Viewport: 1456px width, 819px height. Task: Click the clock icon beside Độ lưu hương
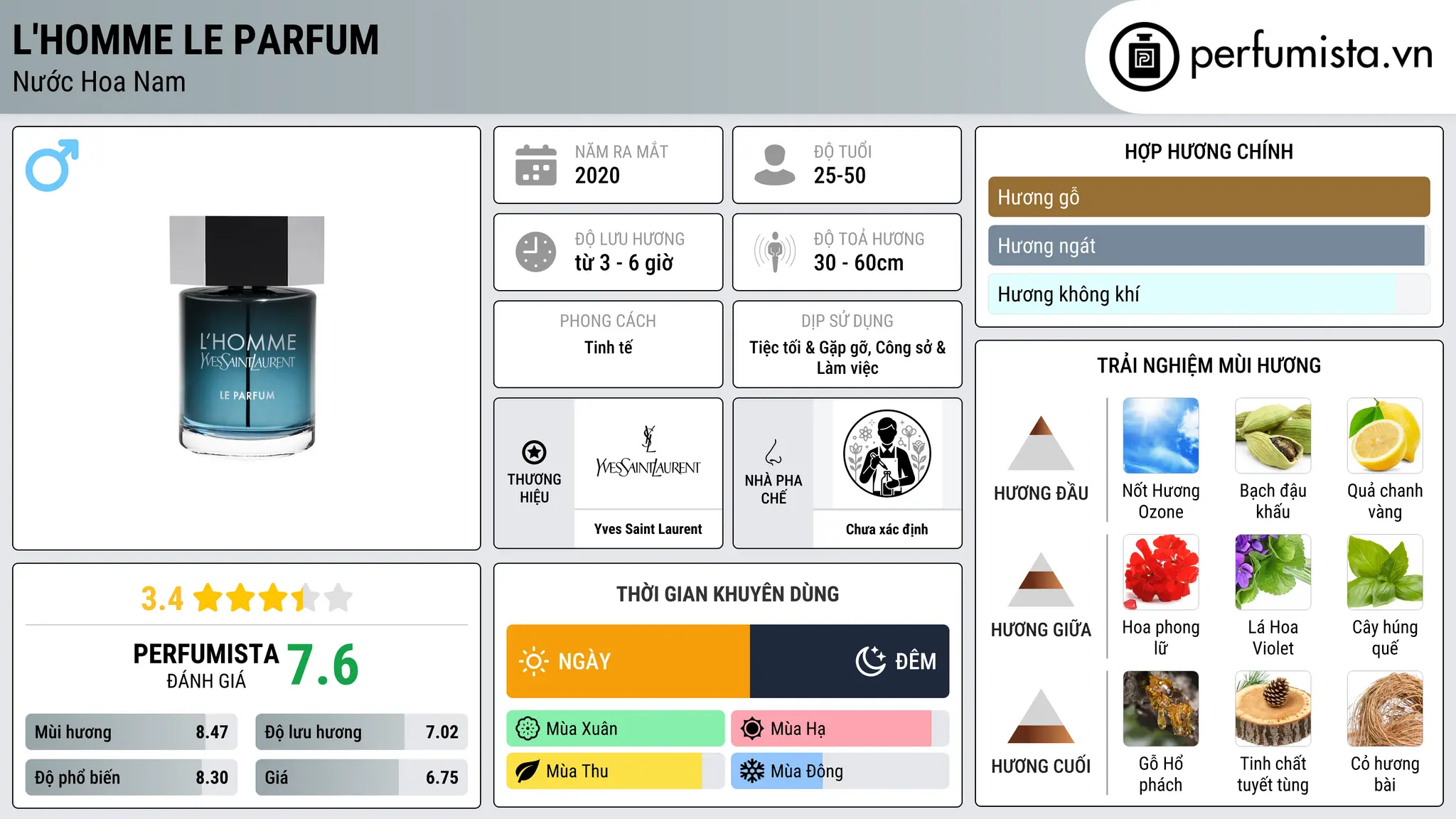[536, 252]
